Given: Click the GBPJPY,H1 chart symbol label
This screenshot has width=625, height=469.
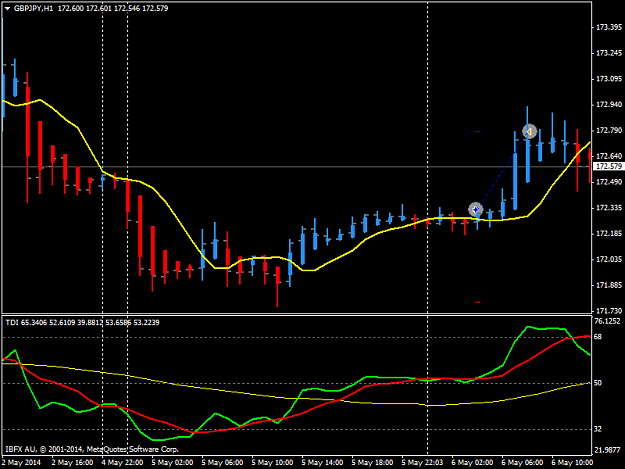Looking at the screenshot, I should [33, 8].
